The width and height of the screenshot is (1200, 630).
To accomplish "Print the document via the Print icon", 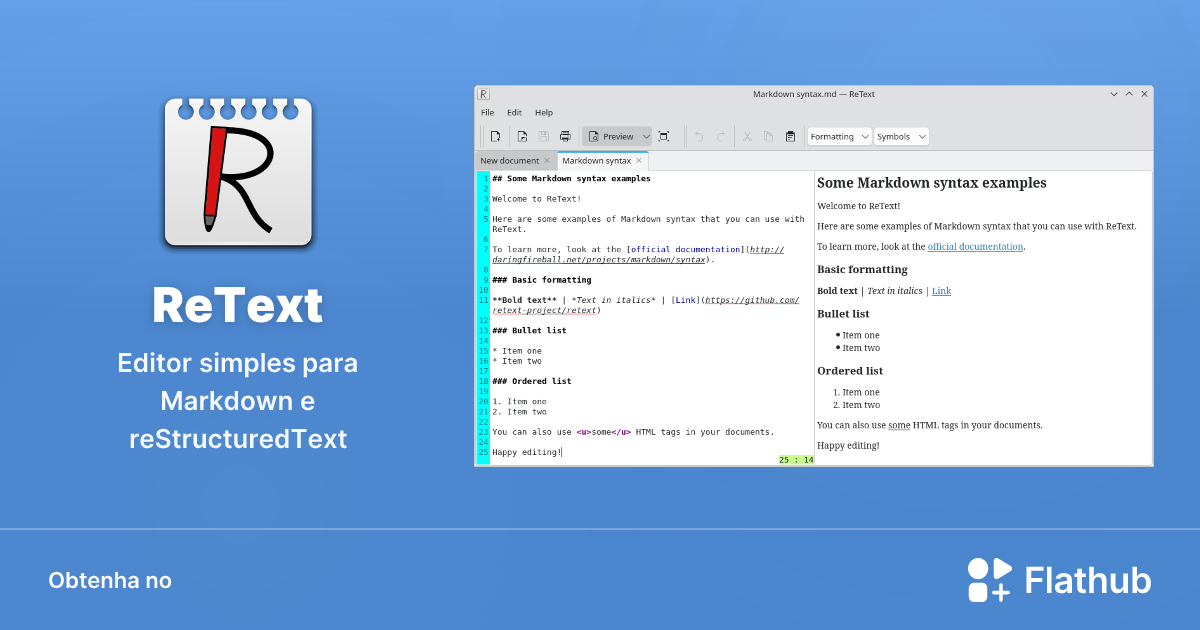I will tap(565, 136).
